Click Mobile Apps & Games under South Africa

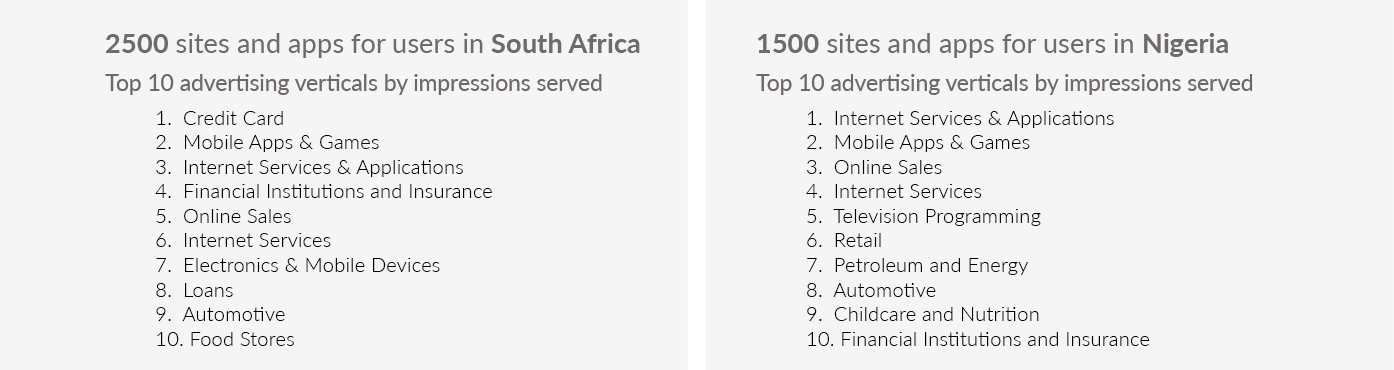[281, 142]
